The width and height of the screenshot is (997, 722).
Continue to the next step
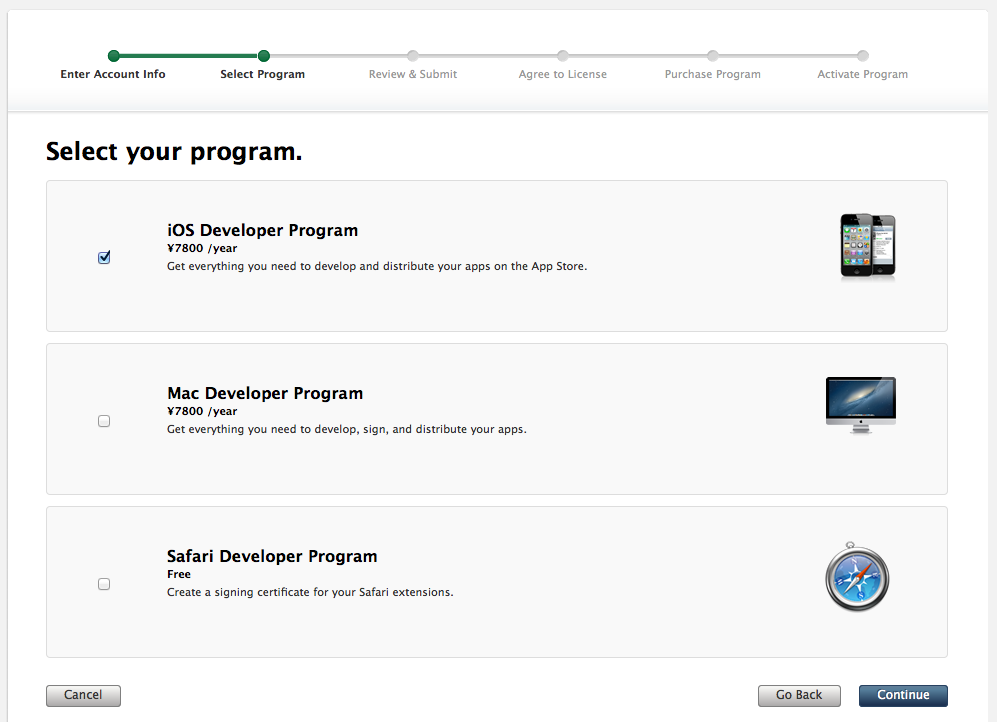[x=903, y=695]
